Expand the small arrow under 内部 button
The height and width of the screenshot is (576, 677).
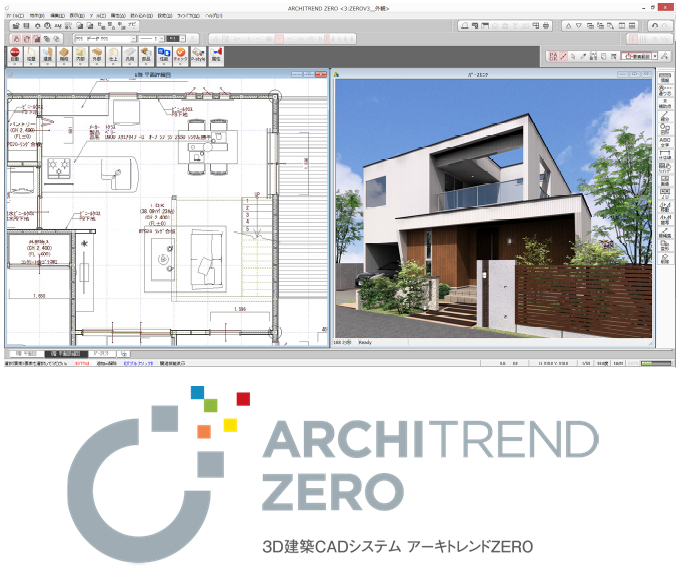80,64
